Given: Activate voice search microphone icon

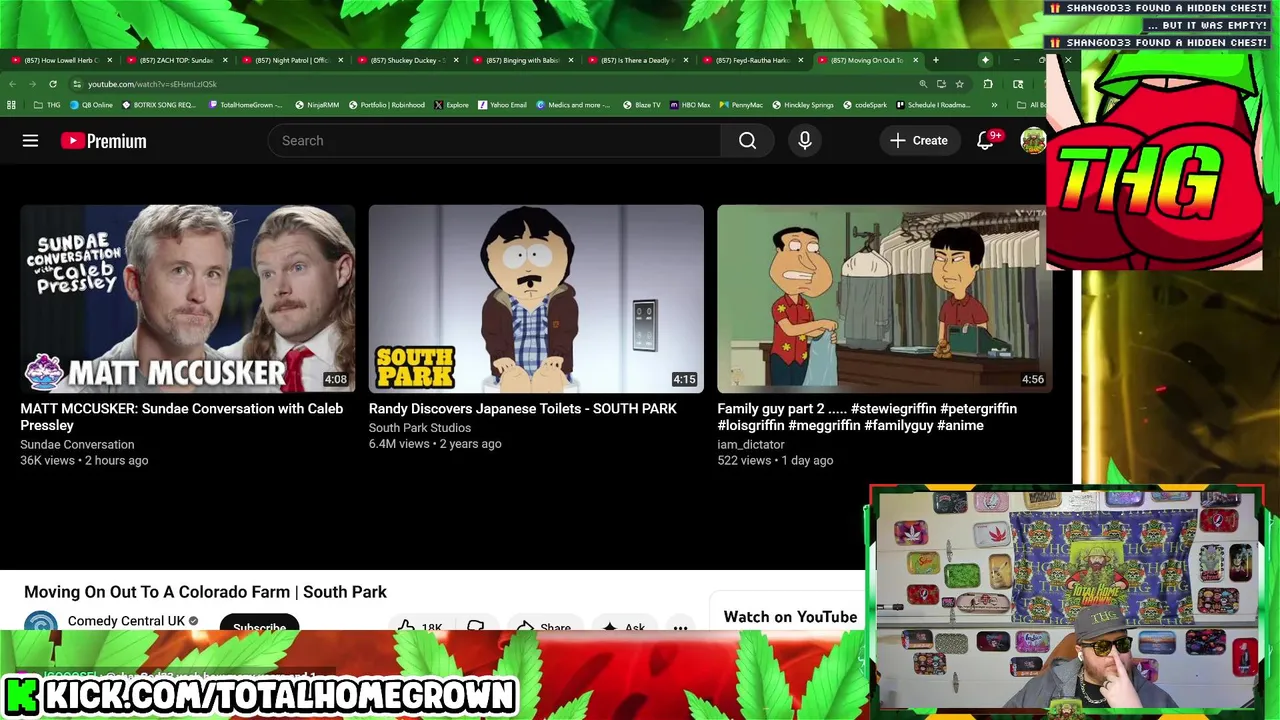Looking at the screenshot, I should point(805,141).
